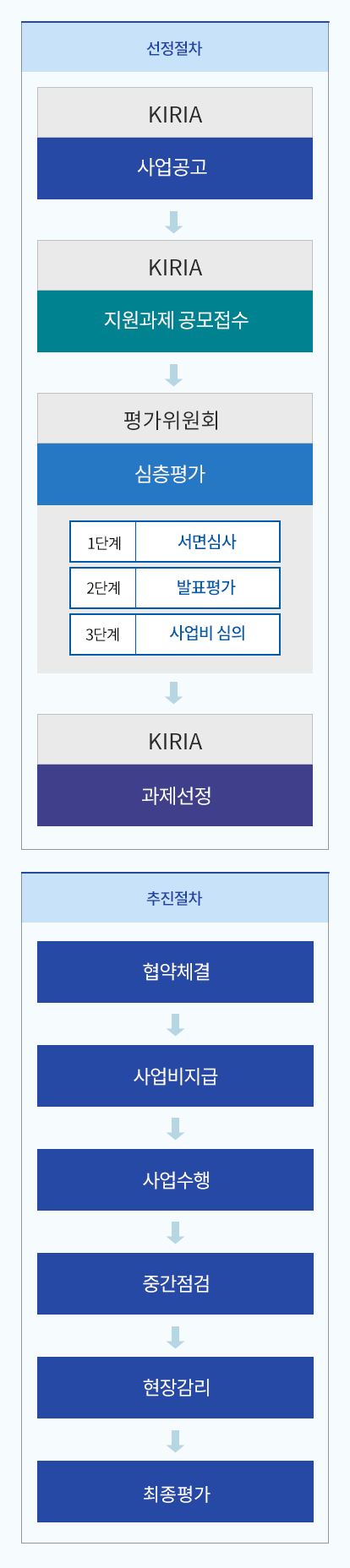
Task: Click the 심층평가 blue box
Action: pyautogui.click(x=175, y=474)
